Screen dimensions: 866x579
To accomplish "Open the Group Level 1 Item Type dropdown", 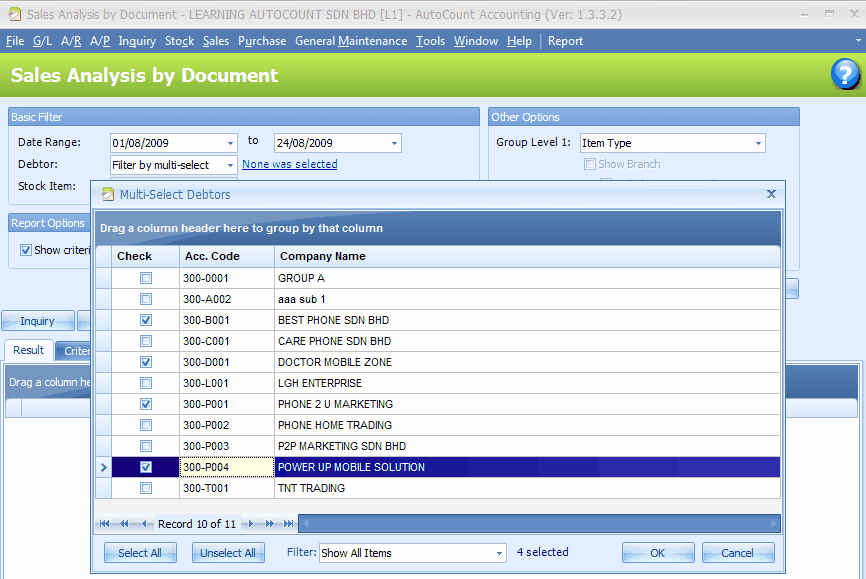I will pyautogui.click(x=758, y=142).
